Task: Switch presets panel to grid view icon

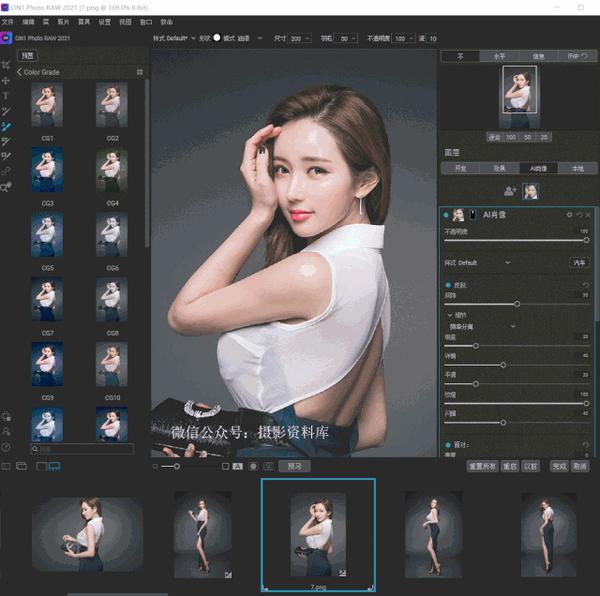Action: click(140, 72)
